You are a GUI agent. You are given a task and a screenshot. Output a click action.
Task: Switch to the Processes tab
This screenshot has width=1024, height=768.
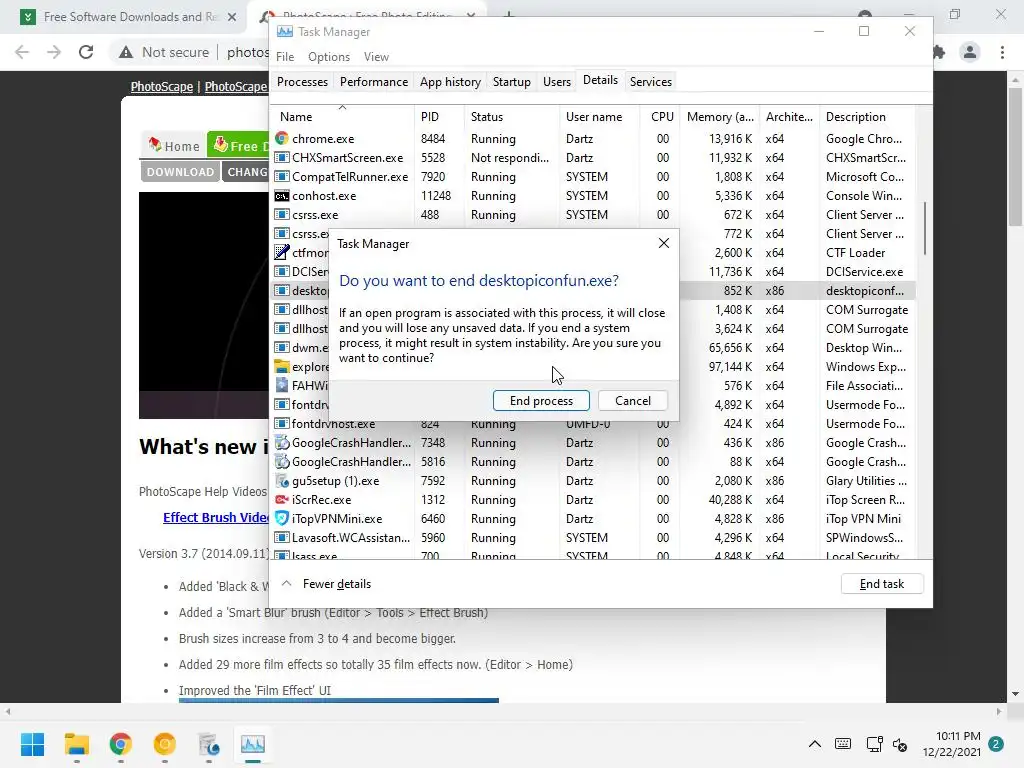pos(302,82)
